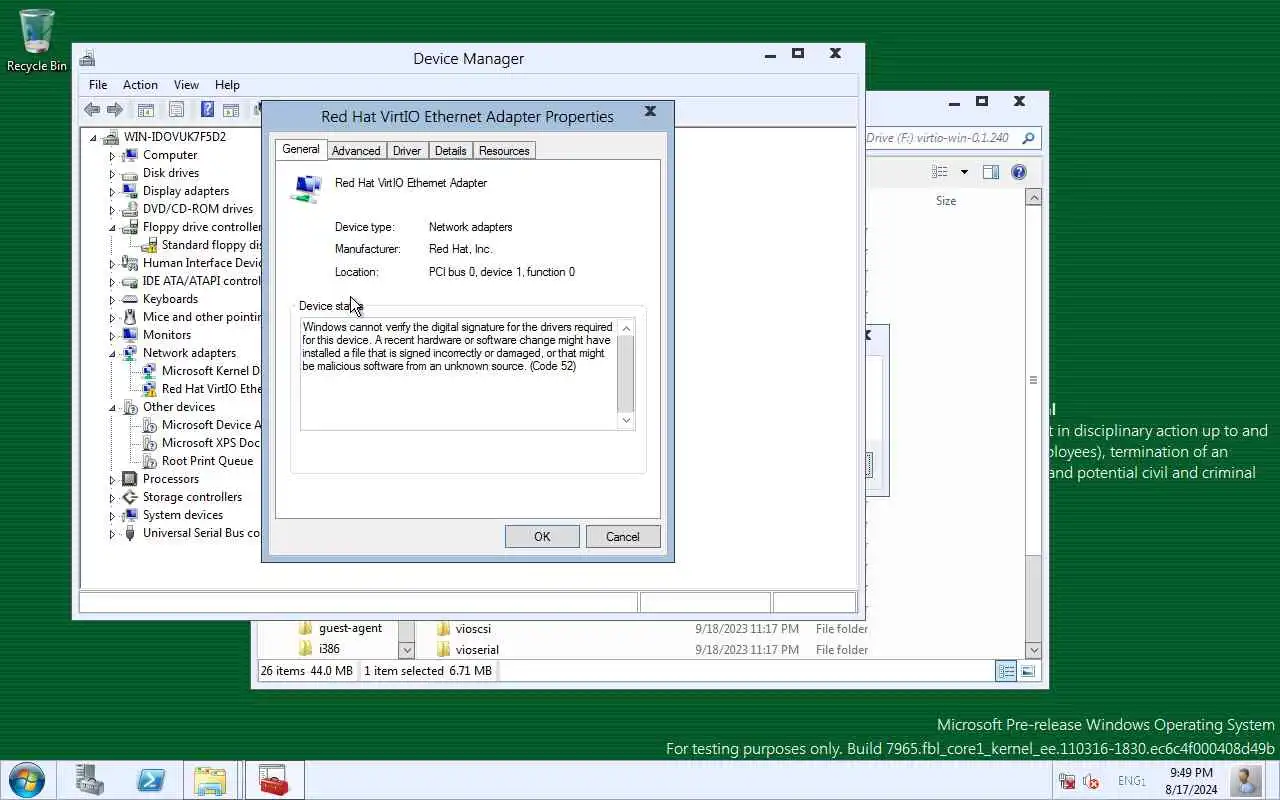This screenshot has height=800, width=1280.
Task: Switch to the Advanced tab
Action: 356,151
